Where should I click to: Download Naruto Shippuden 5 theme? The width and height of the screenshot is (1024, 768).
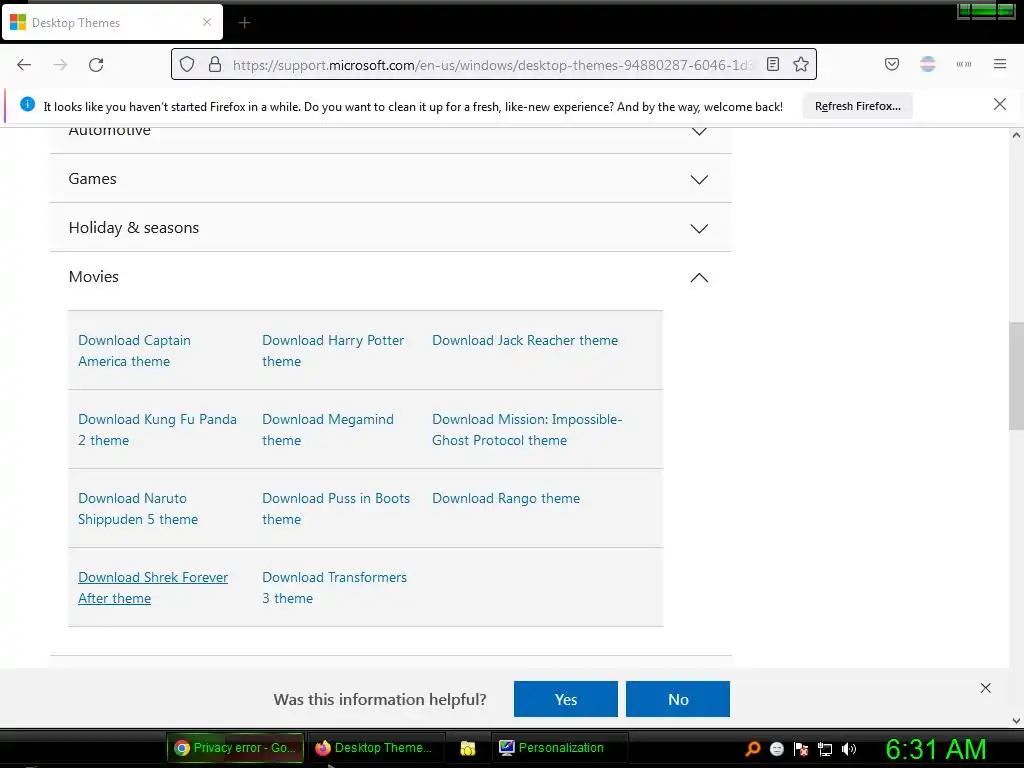click(x=138, y=509)
